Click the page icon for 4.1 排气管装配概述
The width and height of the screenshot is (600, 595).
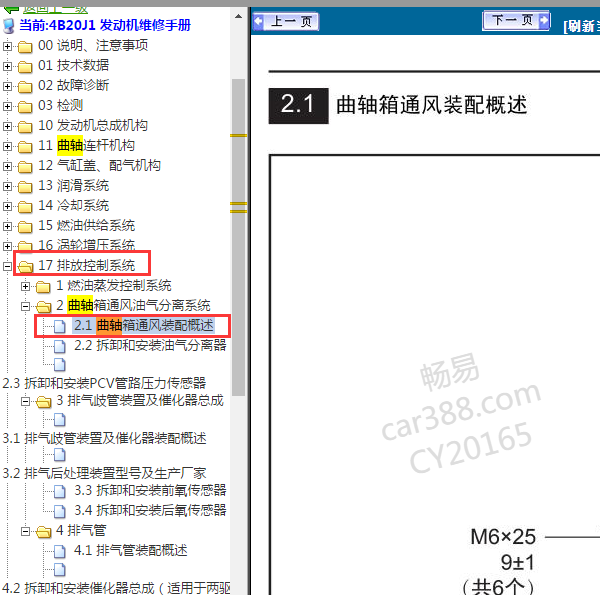[60, 551]
